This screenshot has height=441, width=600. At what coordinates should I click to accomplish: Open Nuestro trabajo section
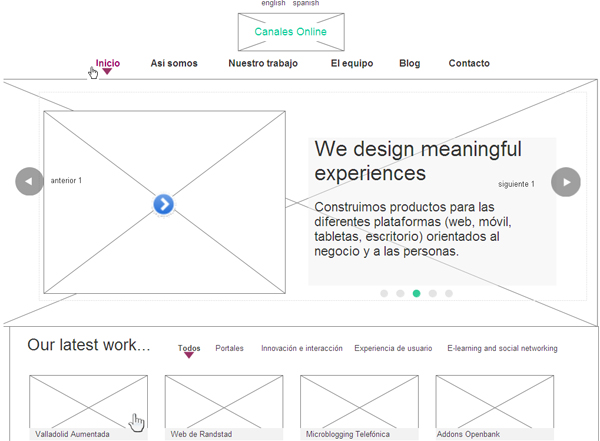[x=263, y=63]
